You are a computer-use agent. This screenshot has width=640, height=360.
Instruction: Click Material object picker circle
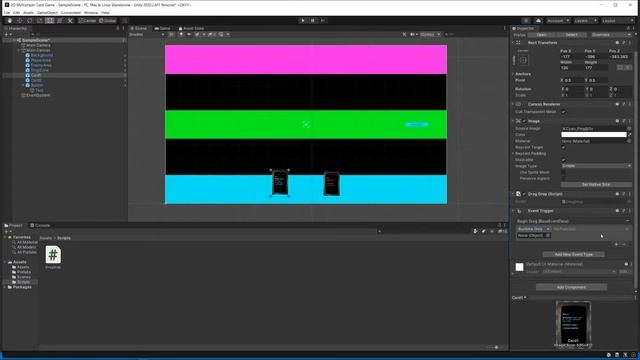pyautogui.click(x=629, y=141)
